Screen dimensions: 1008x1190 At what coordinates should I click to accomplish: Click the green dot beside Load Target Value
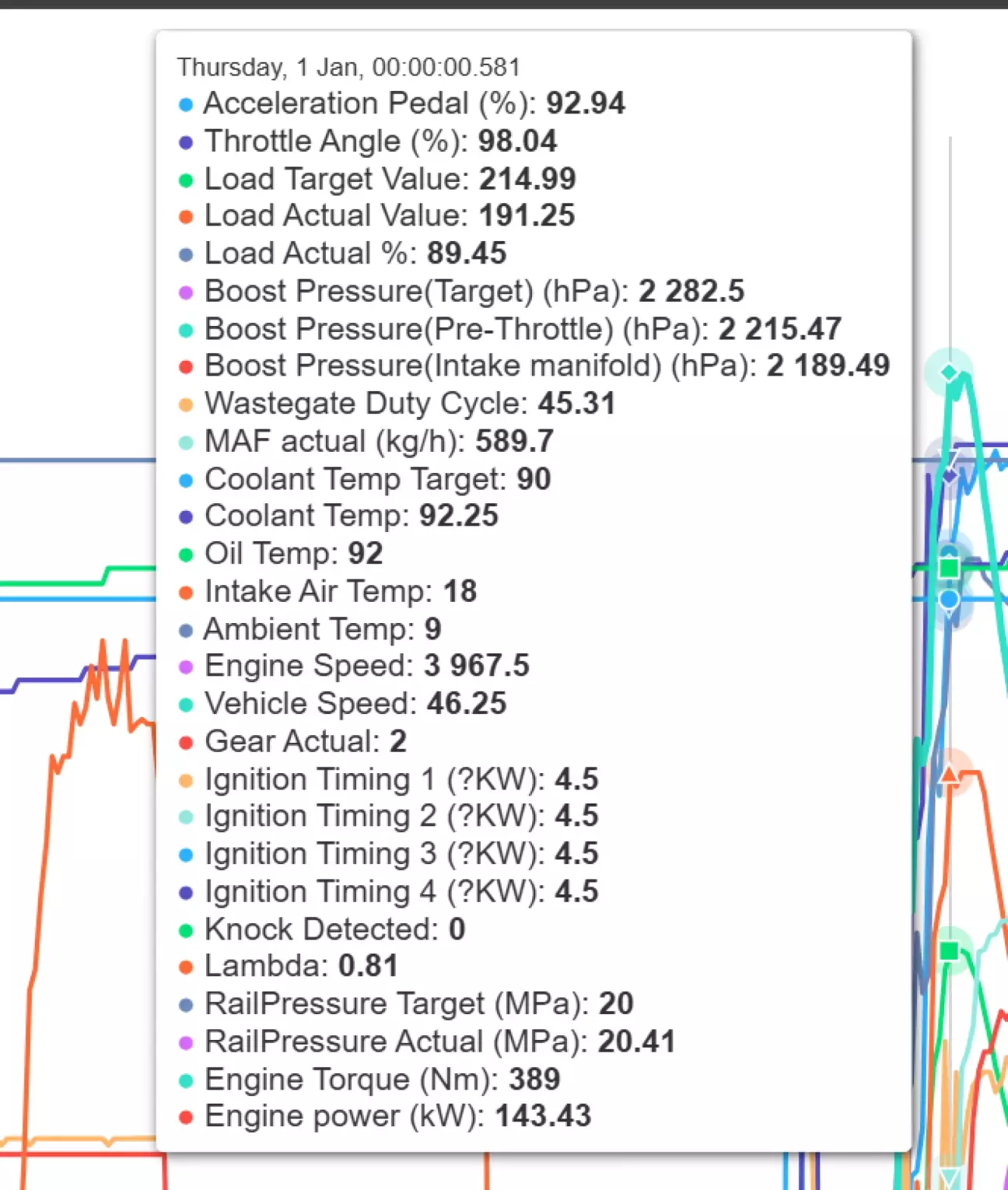point(186,180)
